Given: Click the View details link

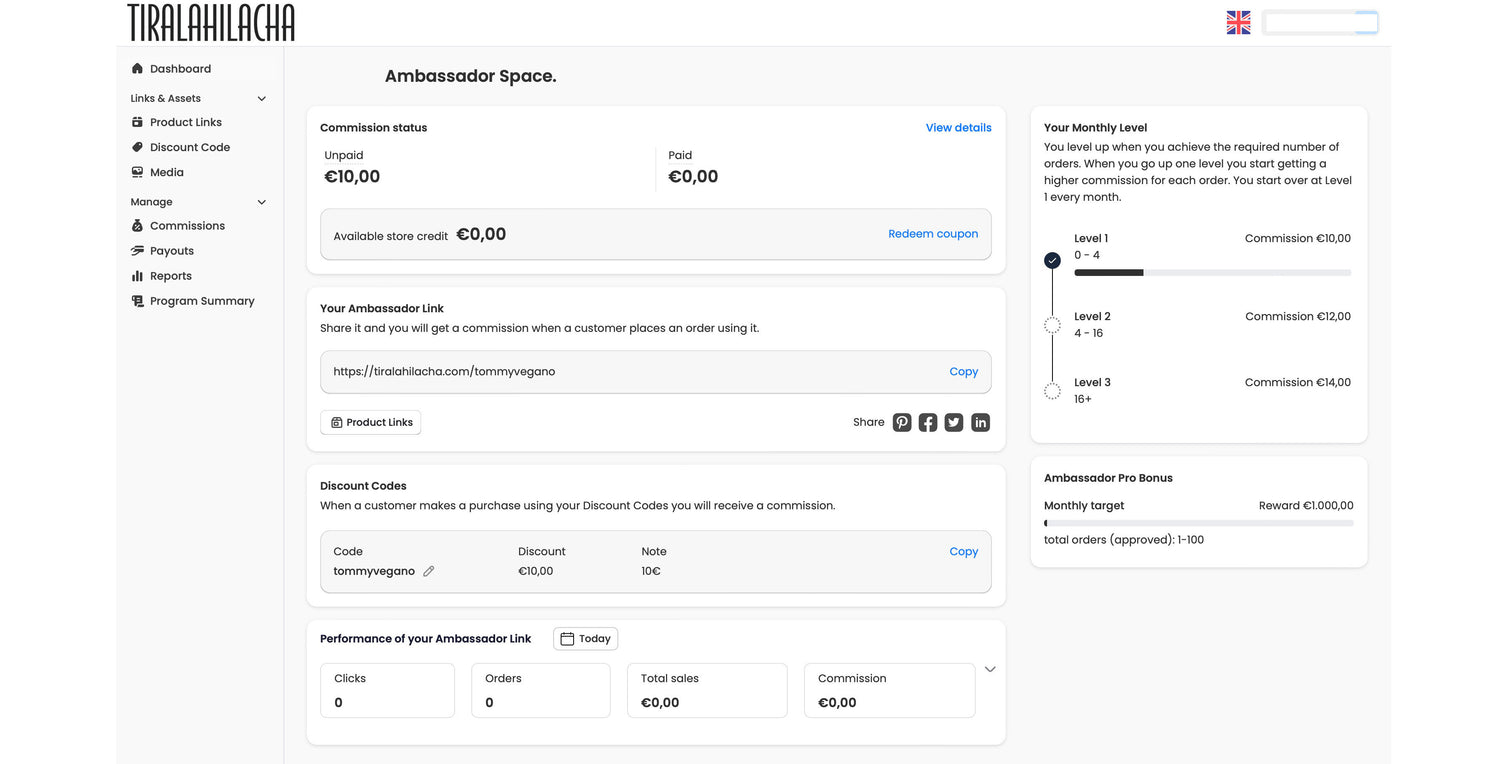Looking at the screenshot, I should pyautogui.click(x=958, y=128).
